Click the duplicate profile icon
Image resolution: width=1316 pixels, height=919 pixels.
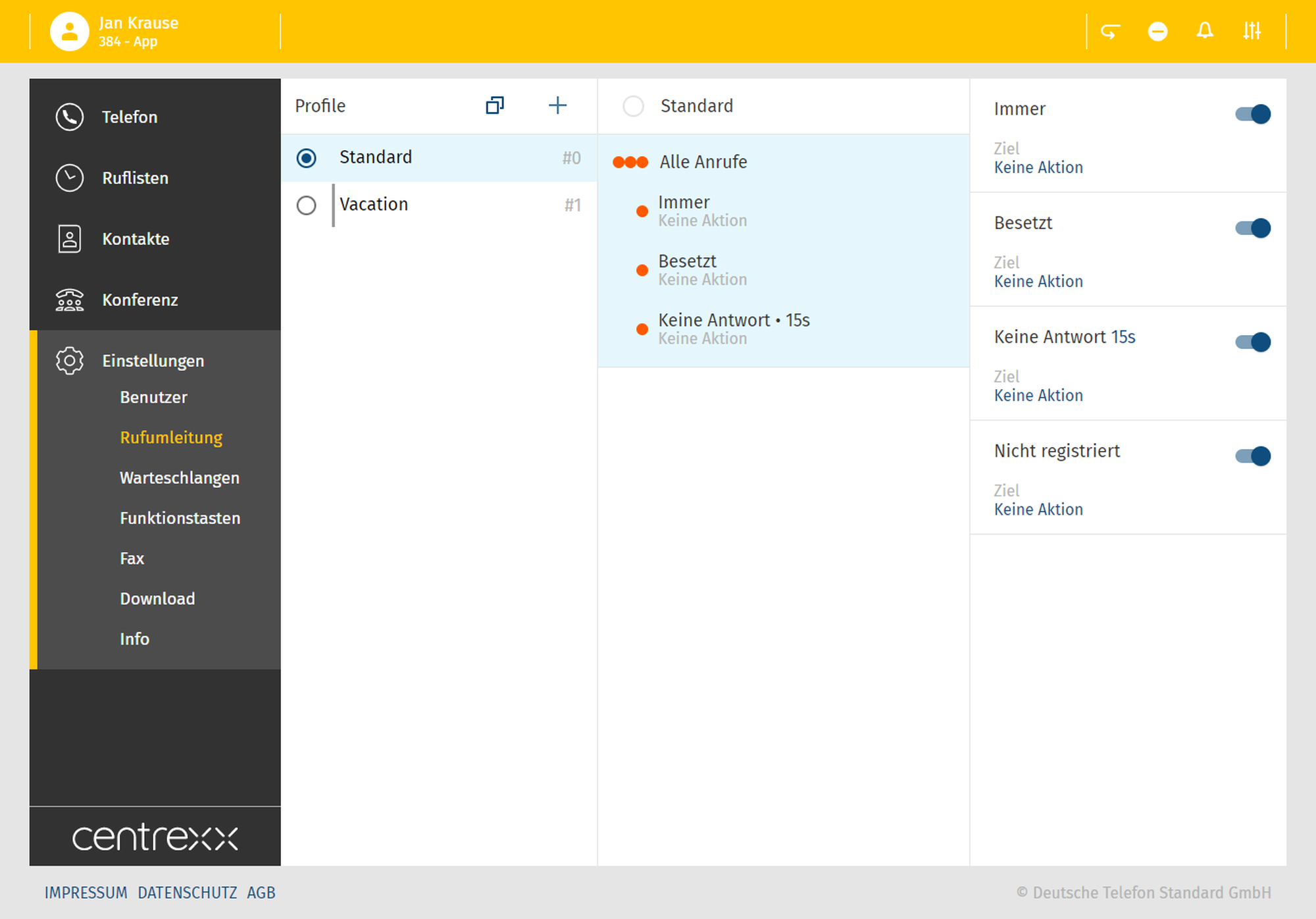(x=495, y=105)
